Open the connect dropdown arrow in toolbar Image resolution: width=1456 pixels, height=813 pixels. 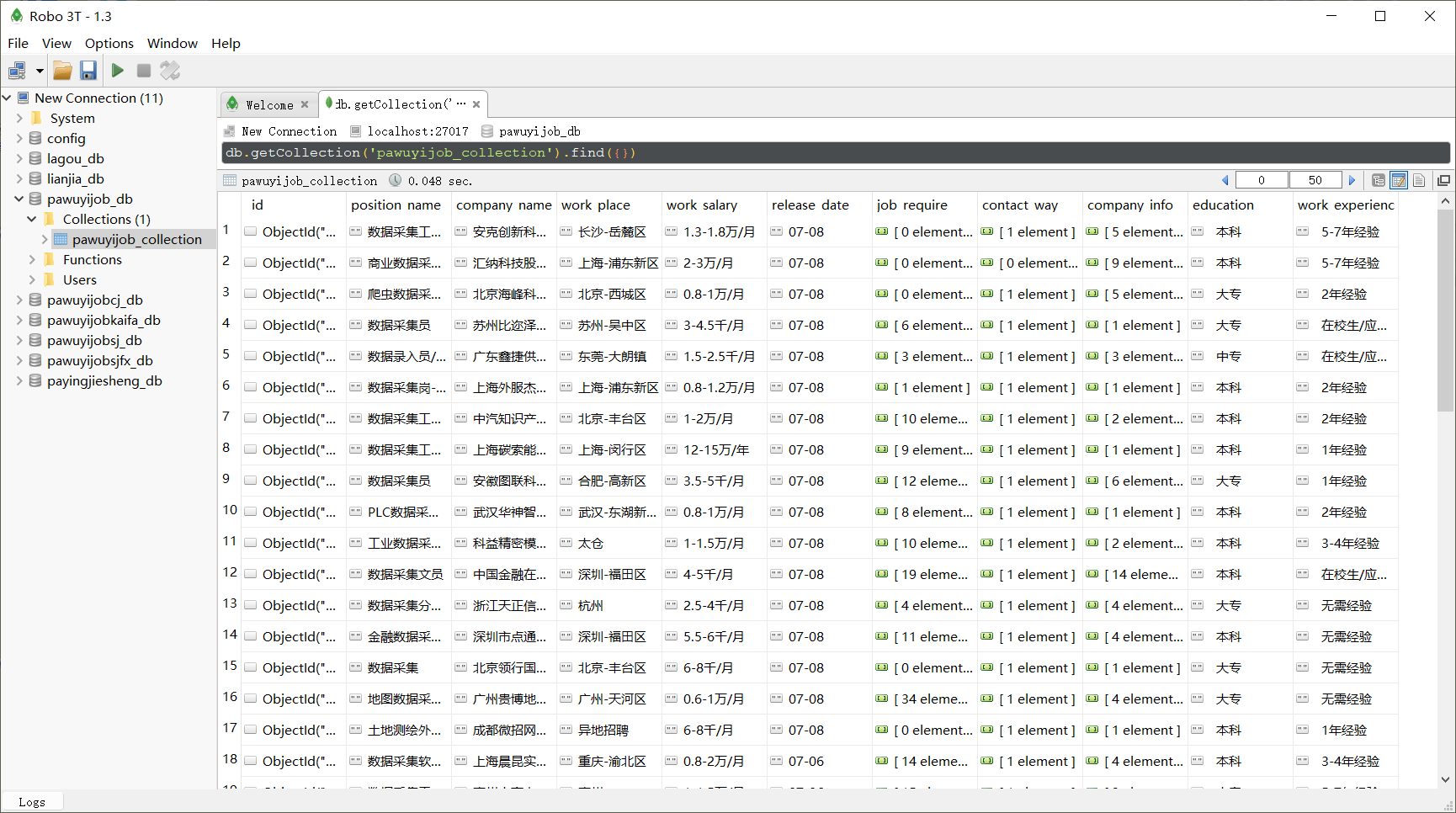click(x=40, y=71)
